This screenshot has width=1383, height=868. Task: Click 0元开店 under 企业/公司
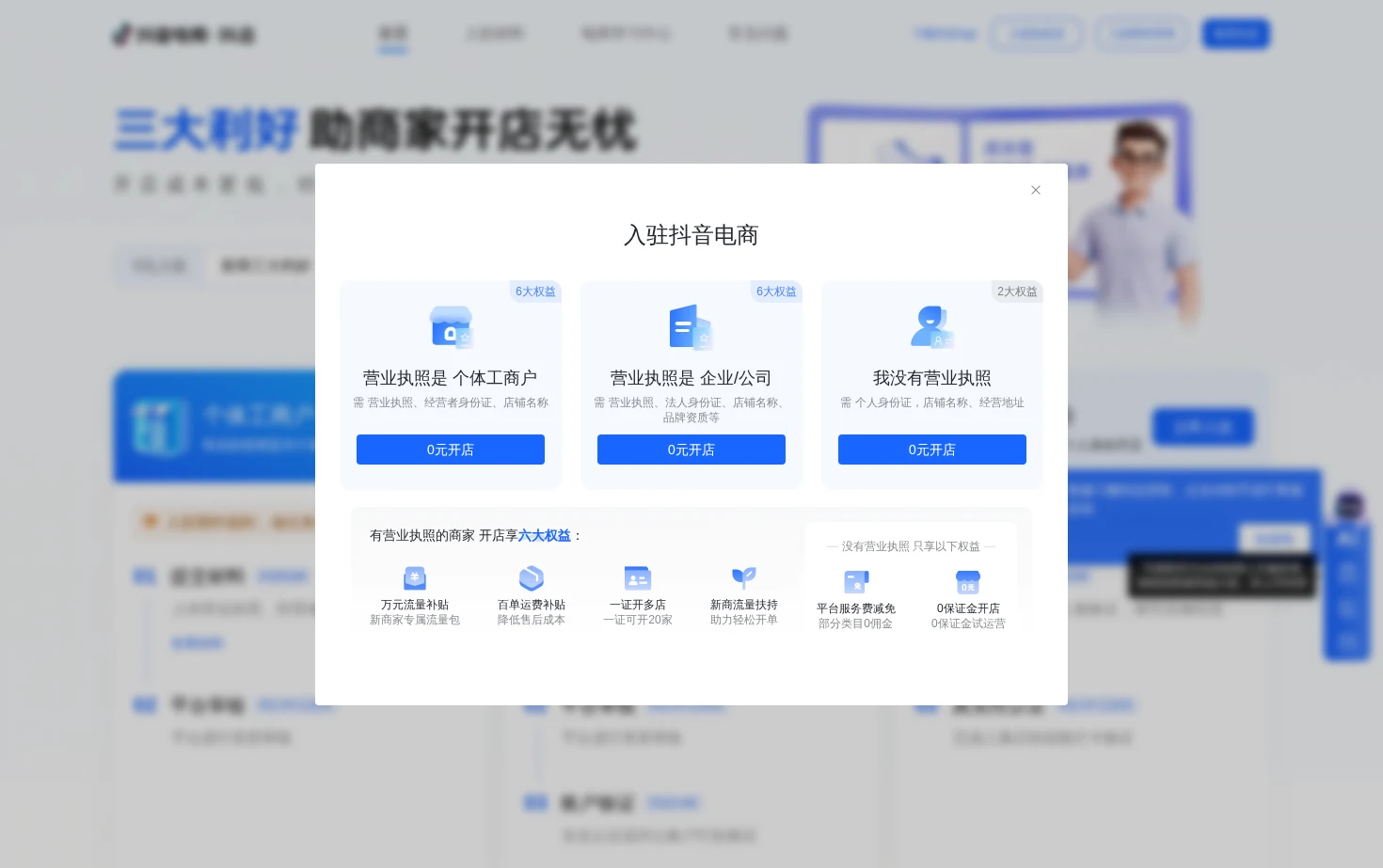pyautogui.click(x=691, y=450)
